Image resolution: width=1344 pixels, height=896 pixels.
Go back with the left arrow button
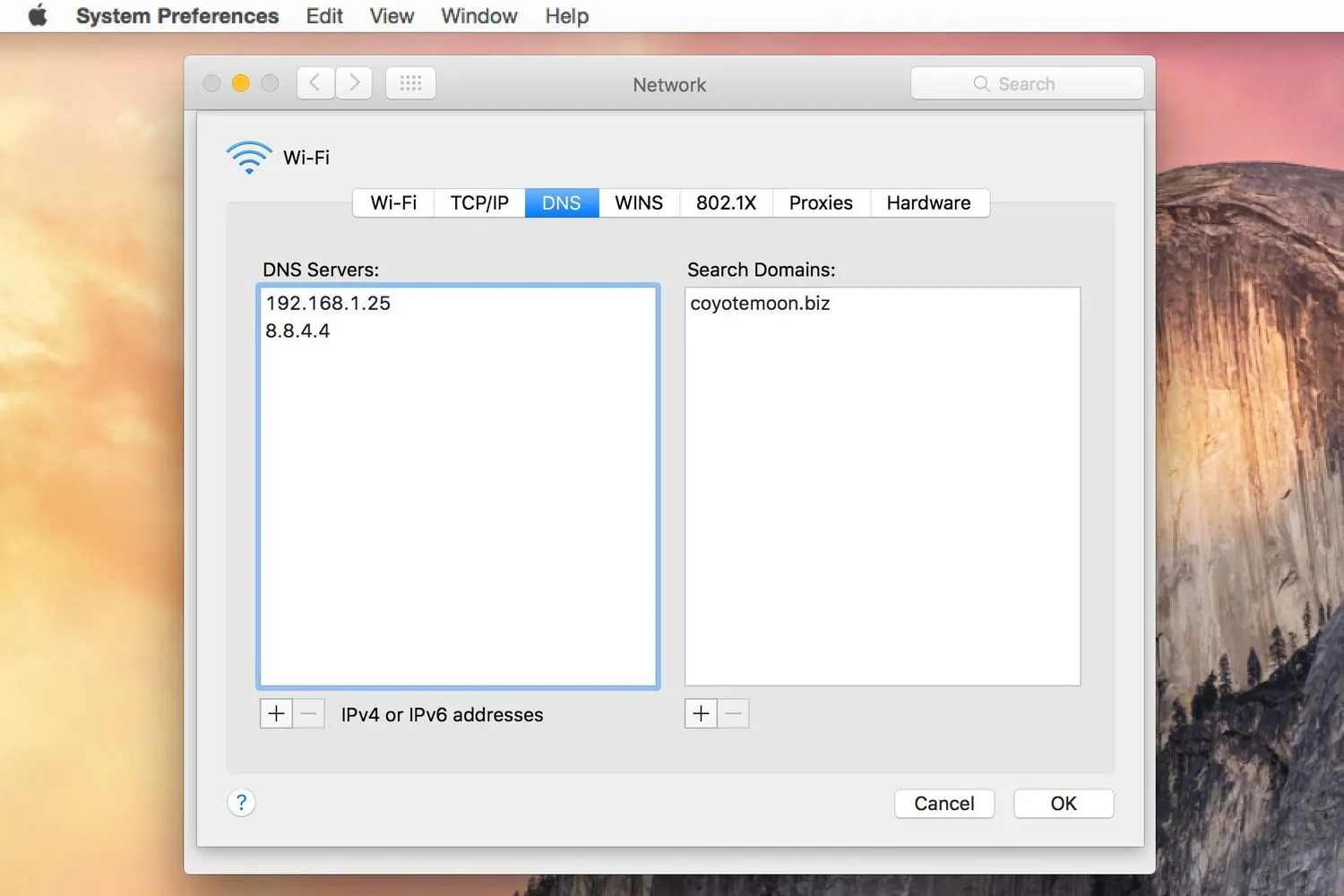pos(315,83)
